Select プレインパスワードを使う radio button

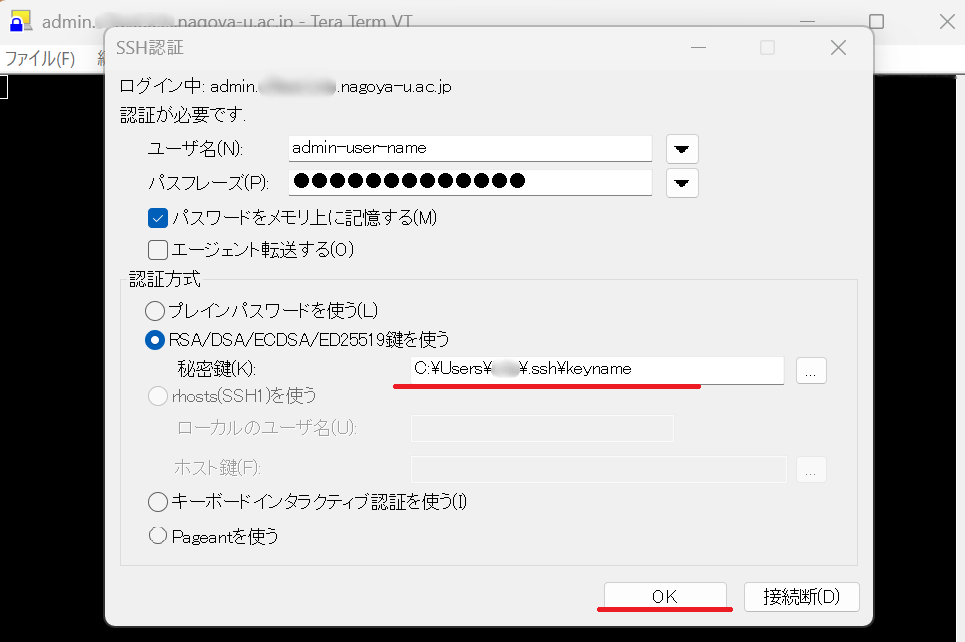tap(155, 311)
